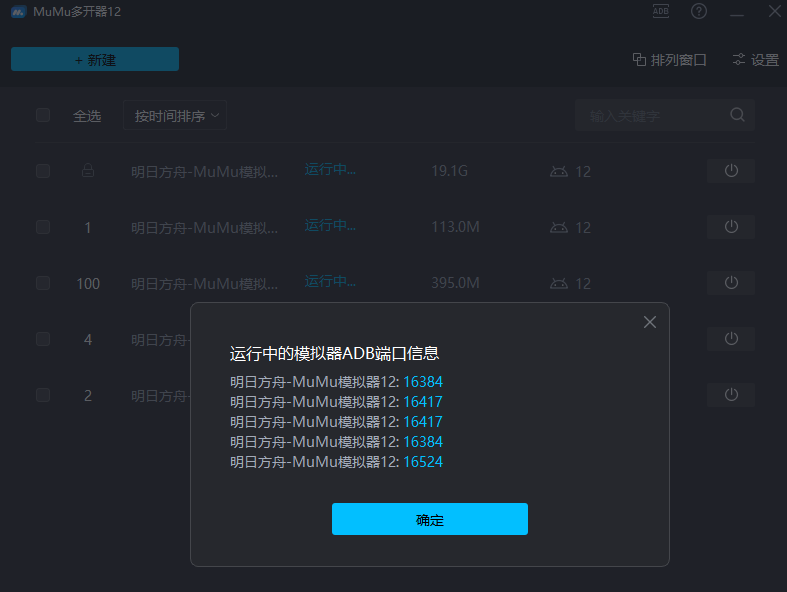Expand the 按时间排序 sort dropdown
Image resolution: width=787 pixels, height=592 pixels.
click(x=175, y=115)
